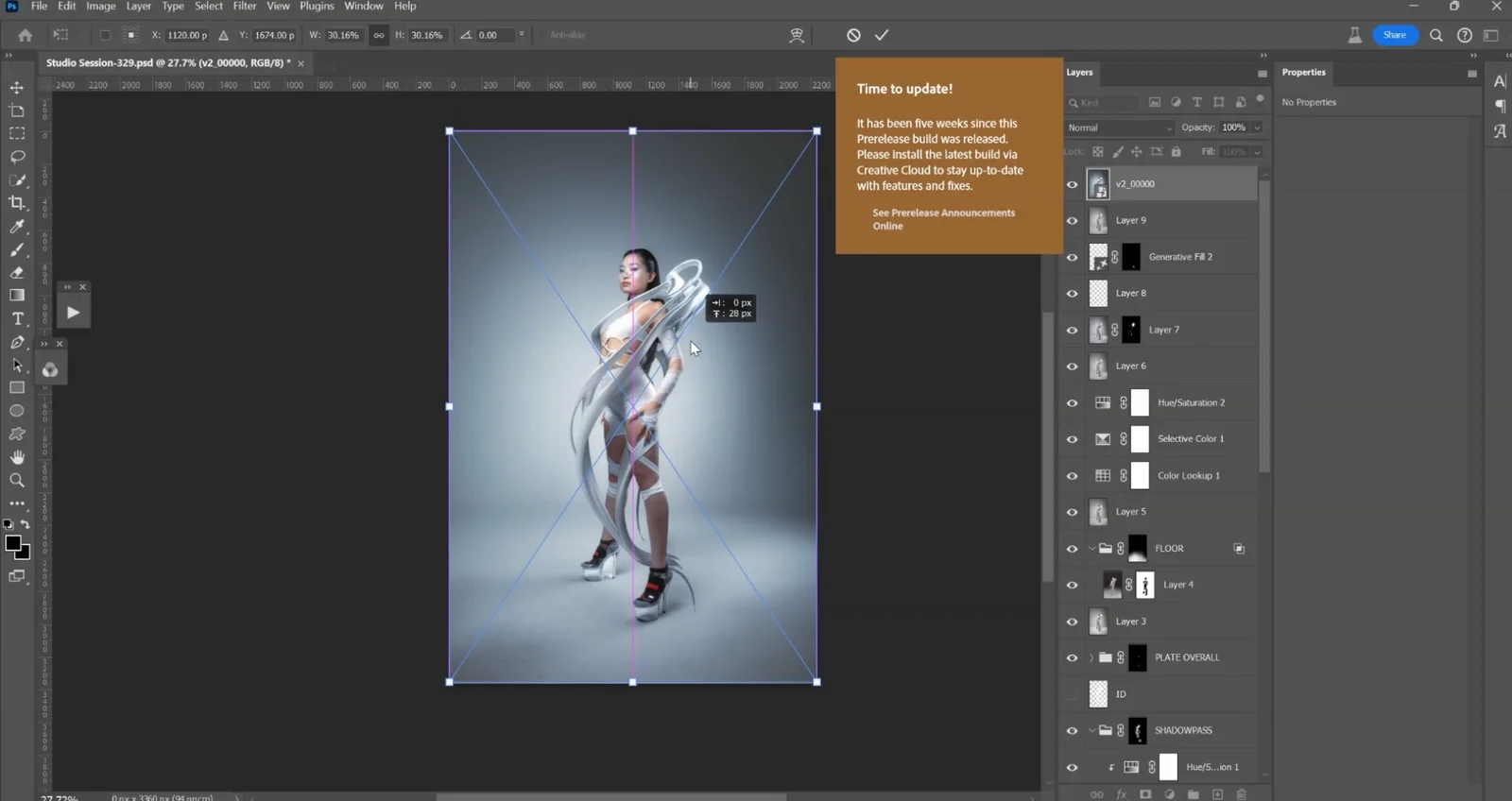Switch foreground and background colors
The width and height of the screenshot is (1512, 801).
coord(26,524)
